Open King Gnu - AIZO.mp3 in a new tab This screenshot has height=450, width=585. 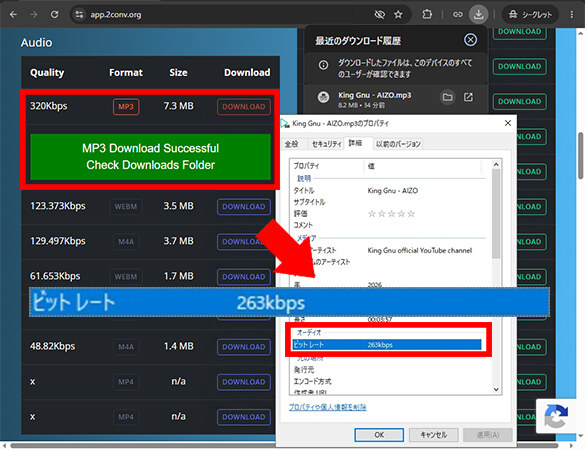click(468, 97)
